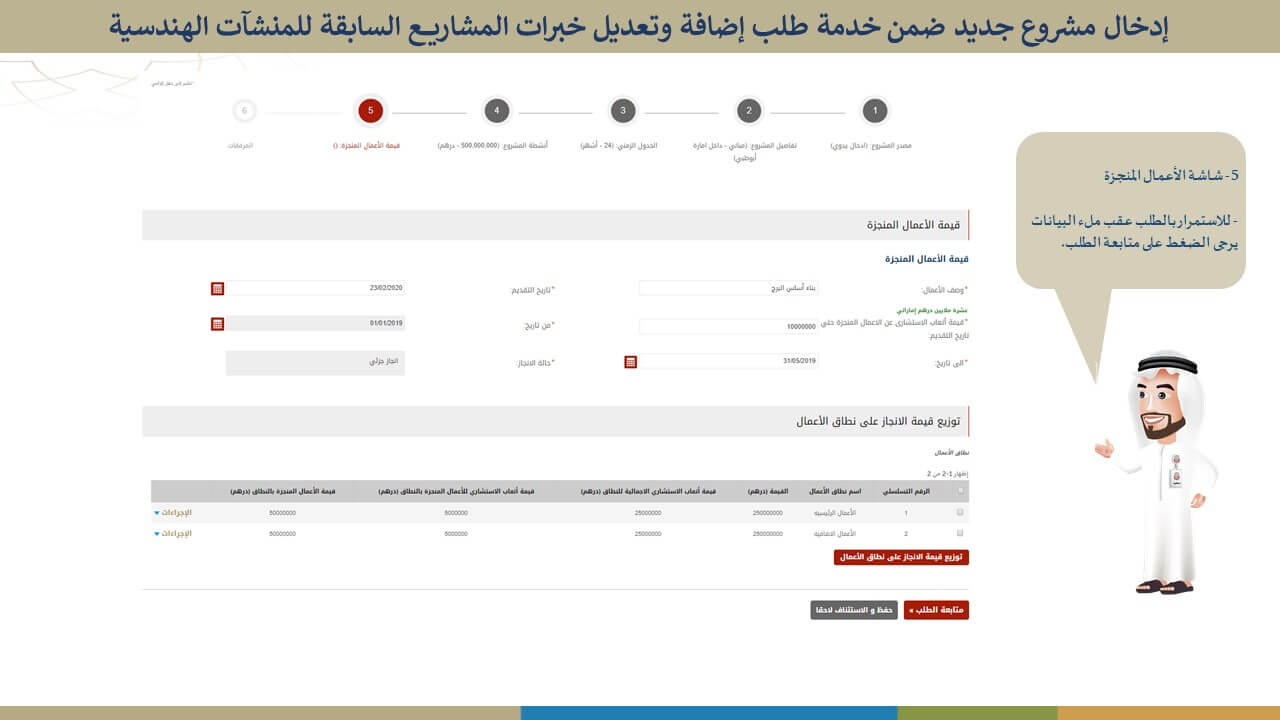Tick checkbox for table row number 1
This screenshot has height=720, width=1280.
click(961, 512)
